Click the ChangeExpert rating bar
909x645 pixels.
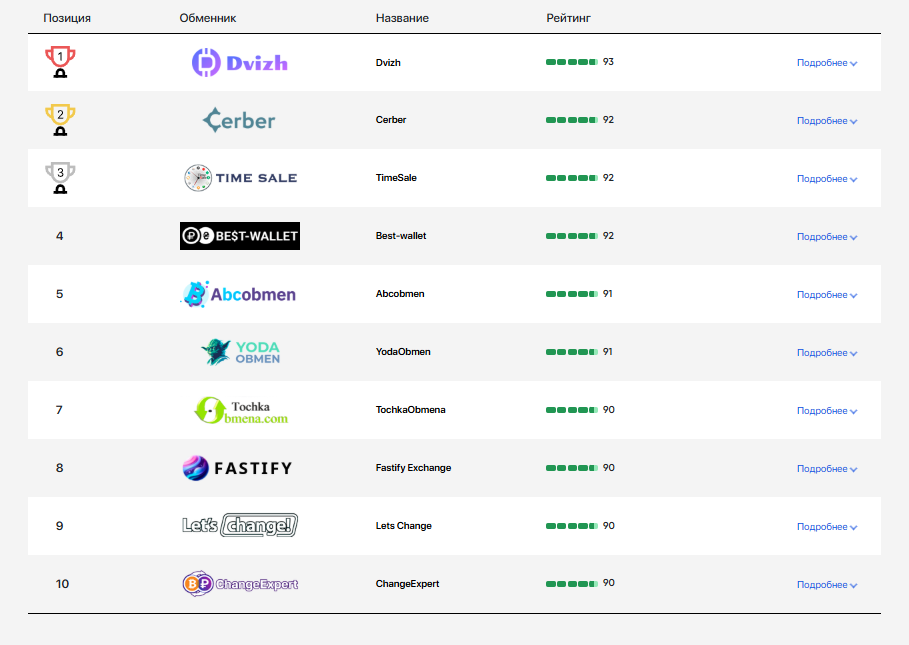(572, 584)
